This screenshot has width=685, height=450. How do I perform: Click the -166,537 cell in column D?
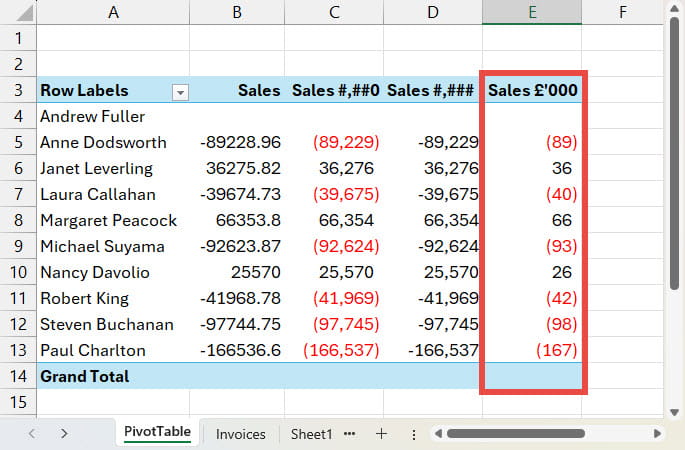[433, 350]
